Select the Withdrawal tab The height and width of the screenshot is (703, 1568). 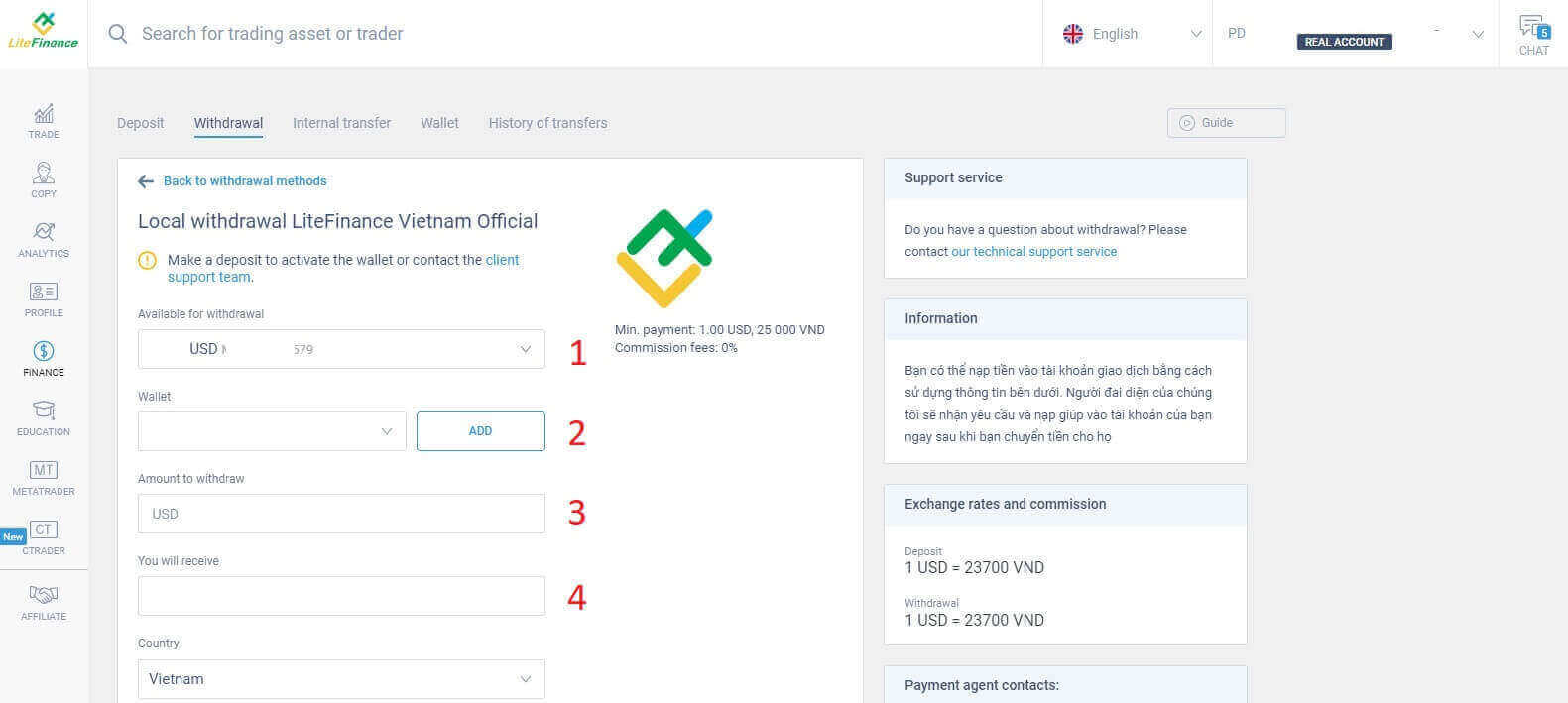pos(228,123)
